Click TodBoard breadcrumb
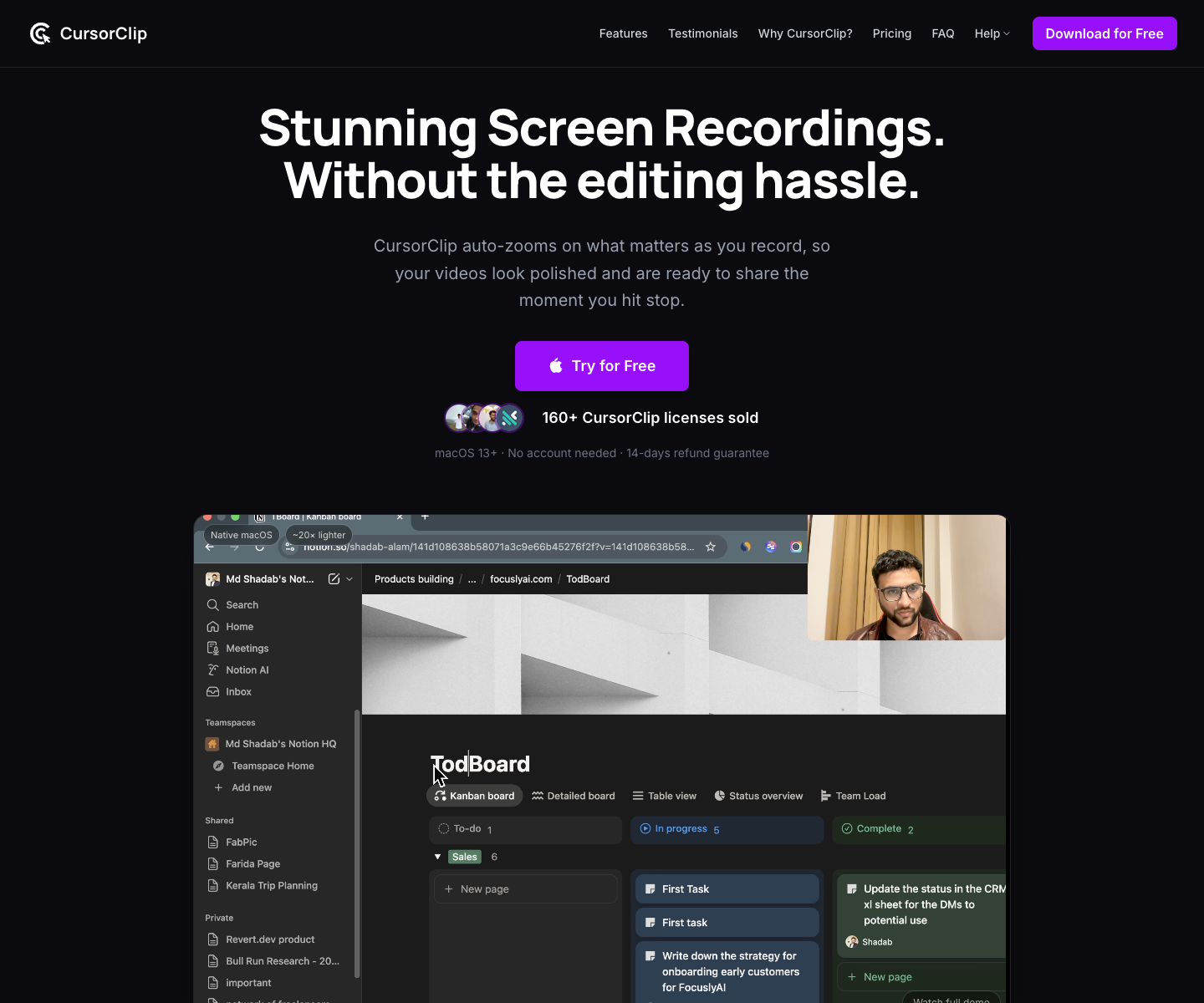 (588, 579)
